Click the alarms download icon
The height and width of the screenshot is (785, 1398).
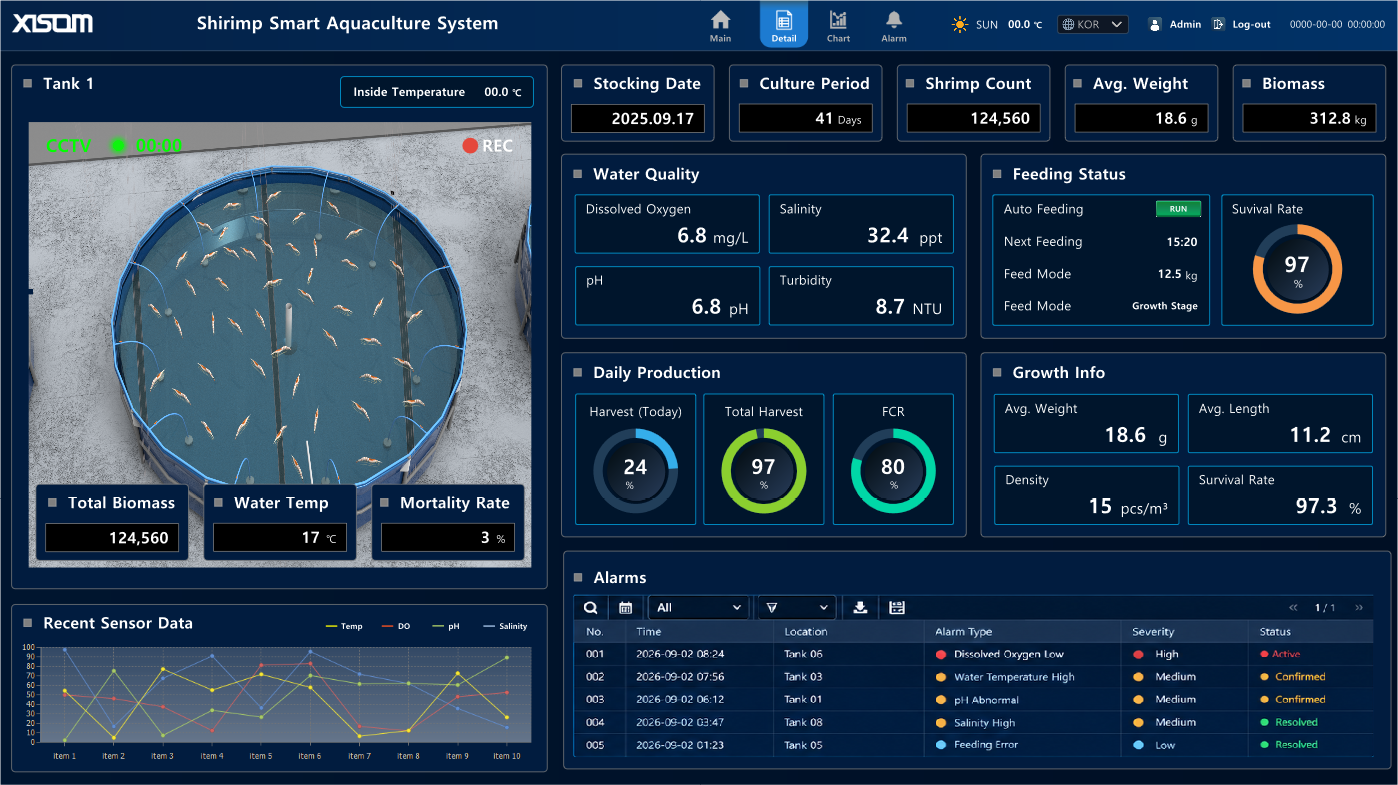coord(860,607)
